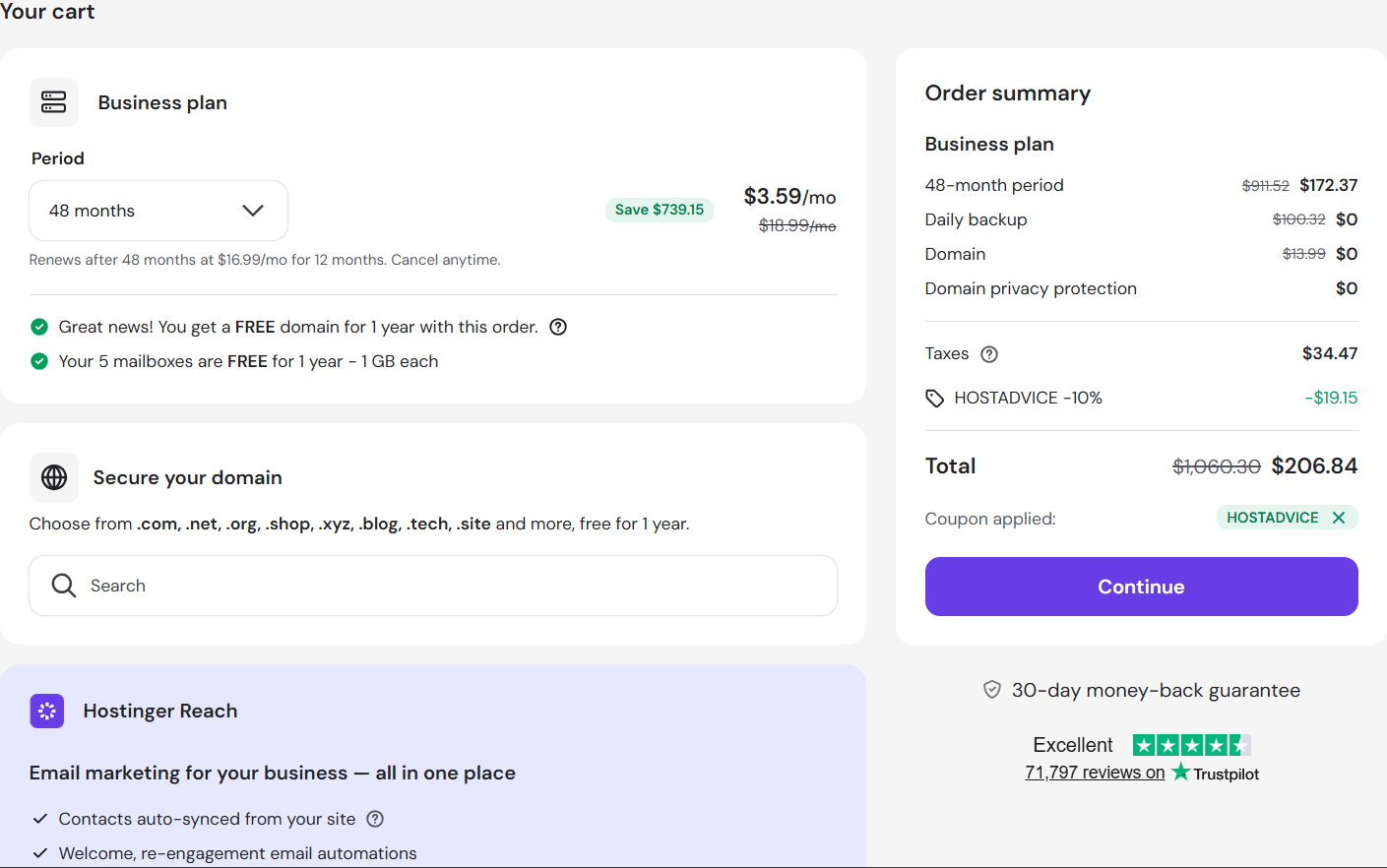Click the $3.59/mo price
The height and width of the screenshot is (868, 1387).
click(x=790, y=197)
